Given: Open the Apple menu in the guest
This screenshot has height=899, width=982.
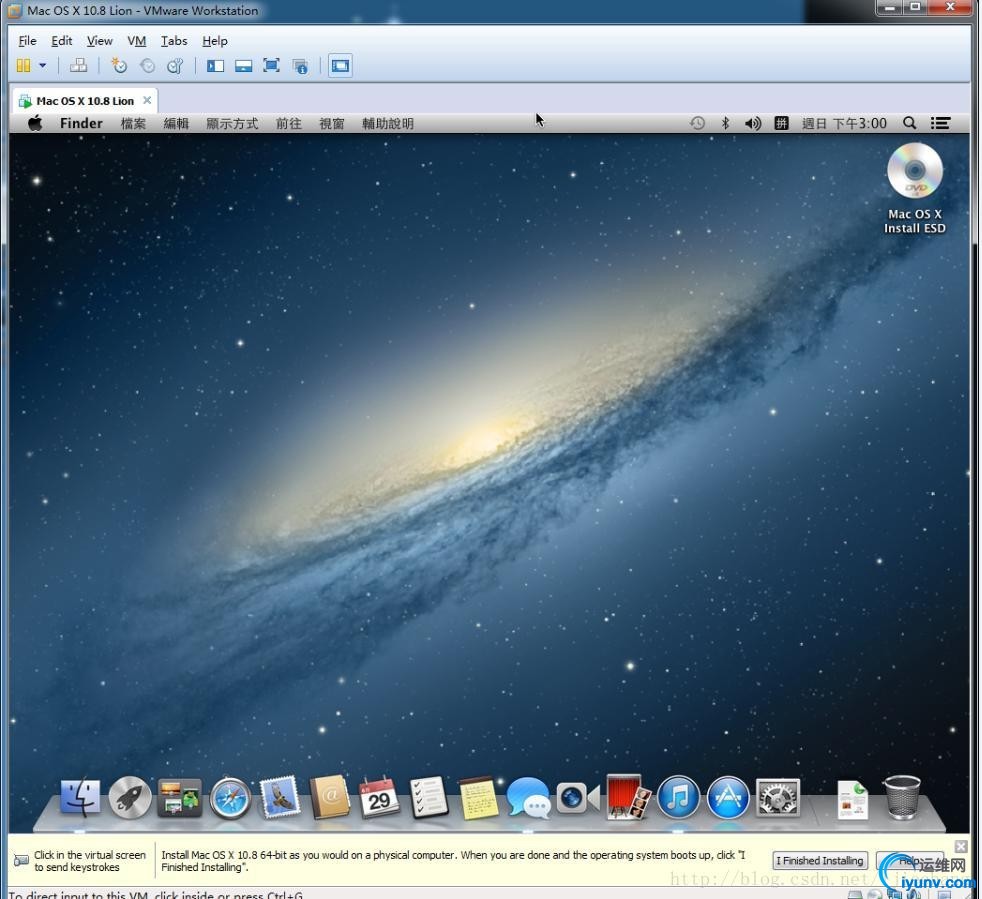Looking at the screenshot, I should (x=35, y=123).
